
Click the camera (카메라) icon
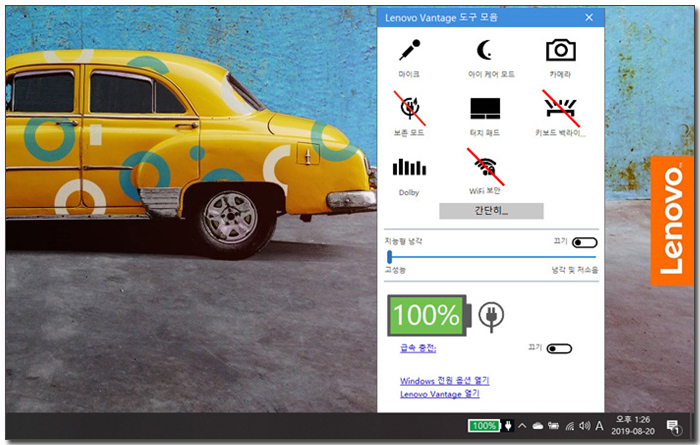(560, 50)
